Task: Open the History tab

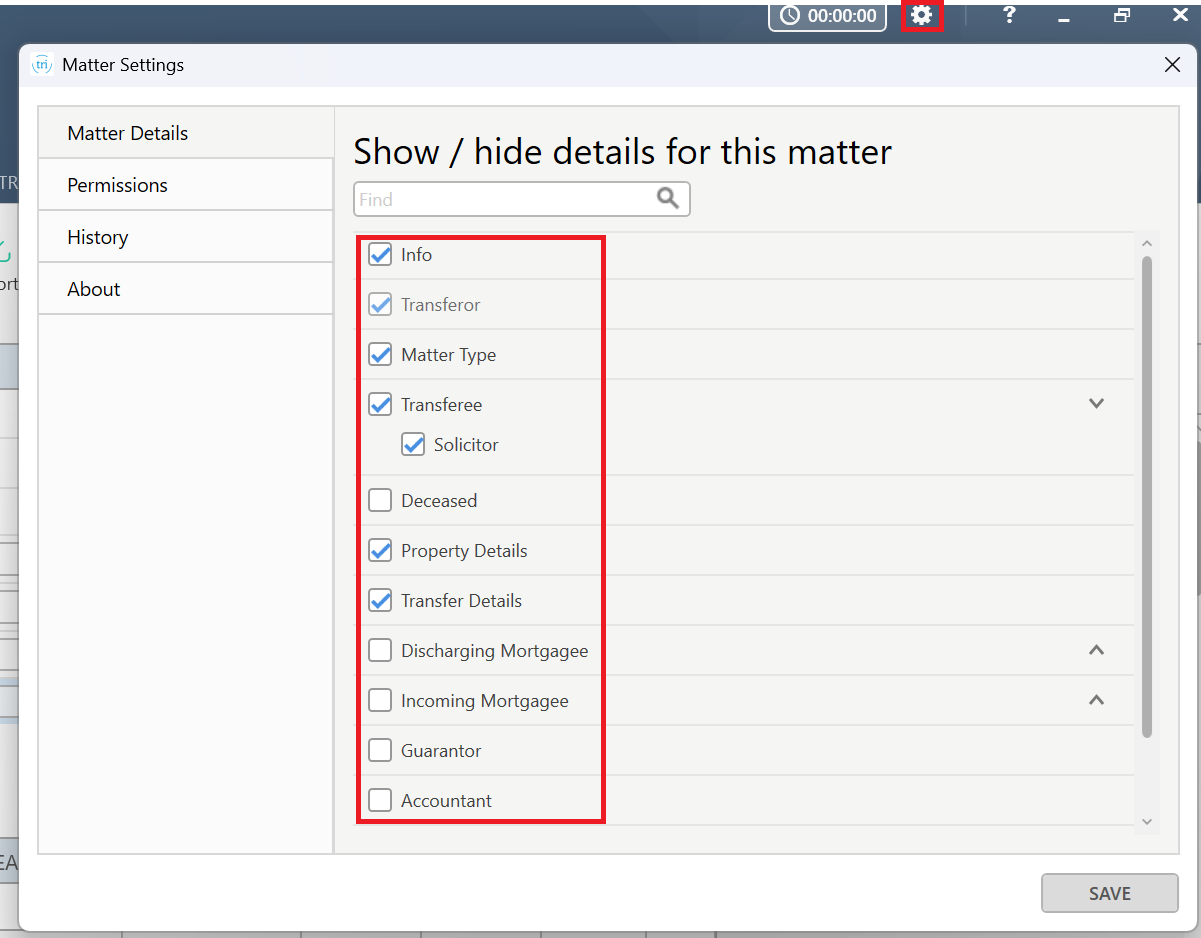Action: coord(186,237)
